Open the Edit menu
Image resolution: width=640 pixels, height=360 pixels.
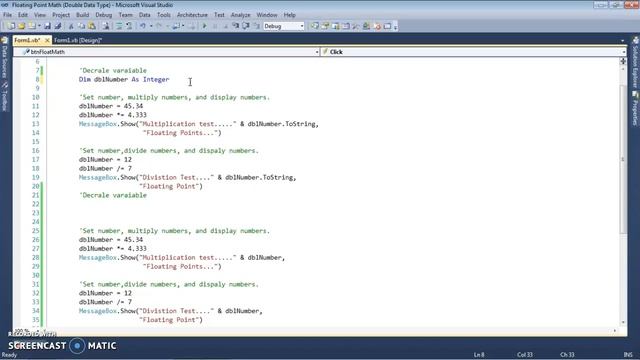[x=23, y=15]
